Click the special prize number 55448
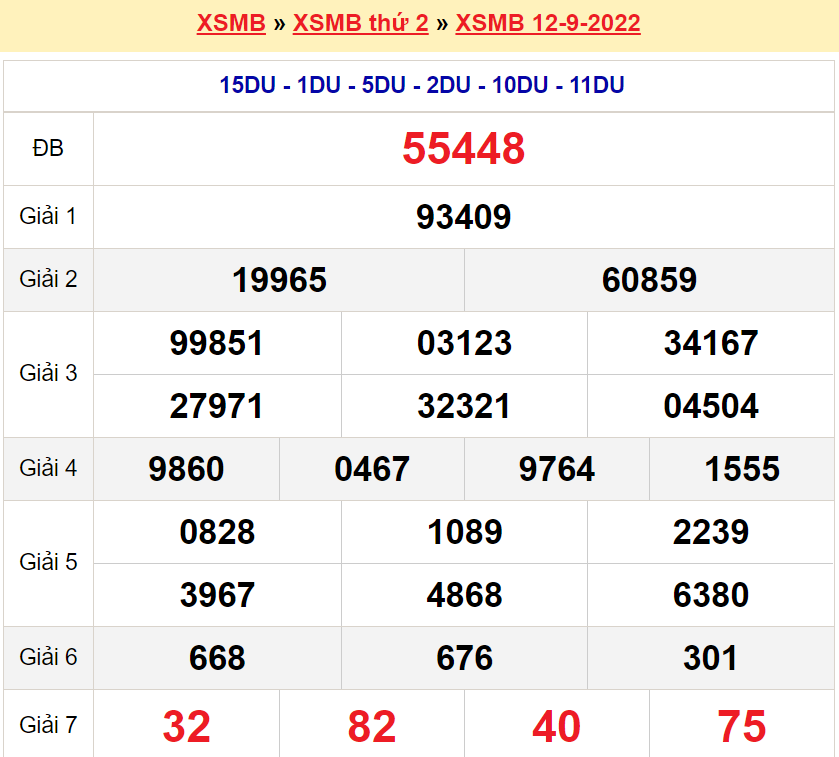Image resolution: width=839 pixels, height=757 pixels. [463, 148]
